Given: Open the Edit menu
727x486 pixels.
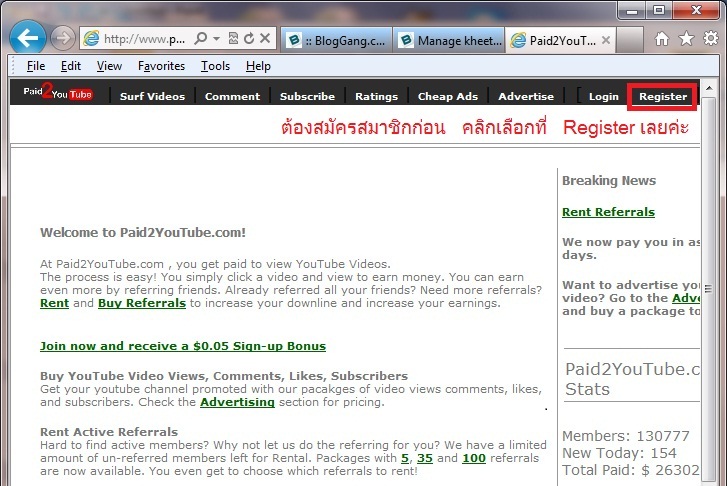Looking at the screenshot, I should 71,66.
